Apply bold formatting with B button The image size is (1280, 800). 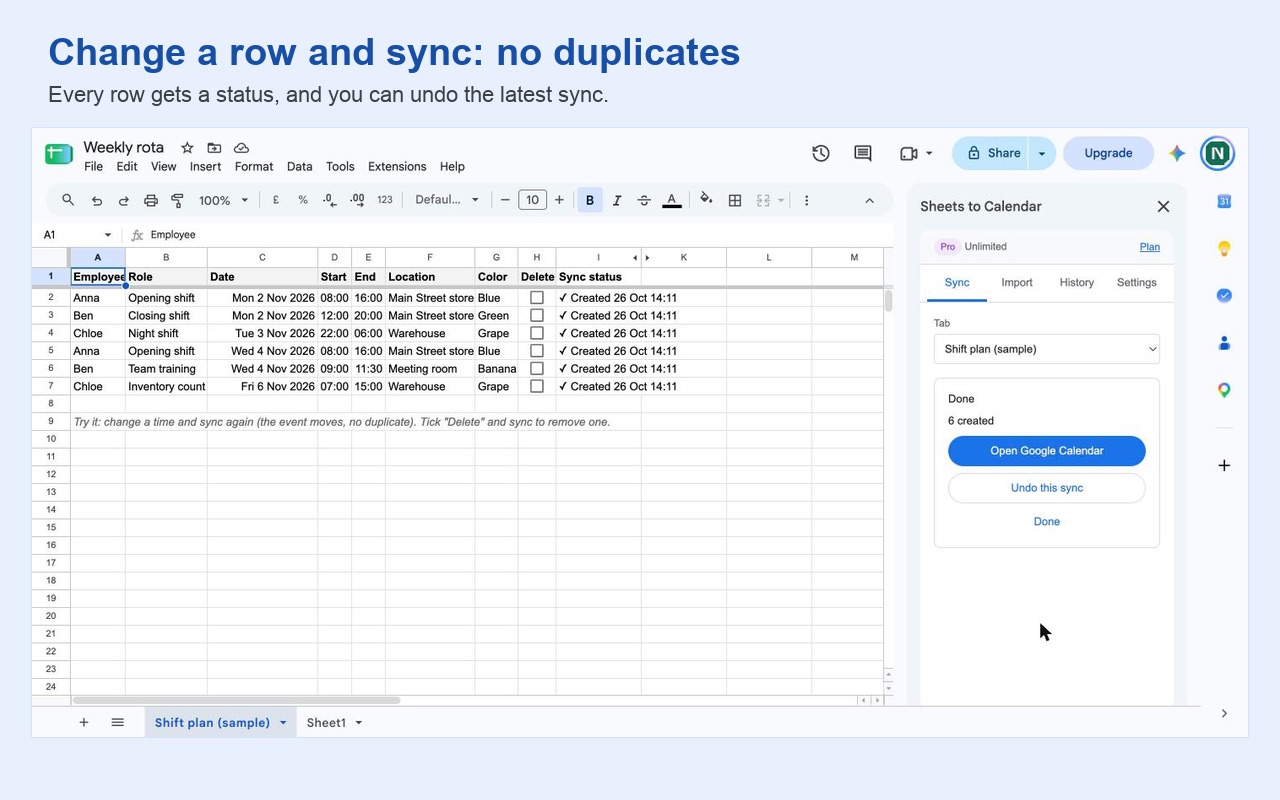click(x=590, y=200)
